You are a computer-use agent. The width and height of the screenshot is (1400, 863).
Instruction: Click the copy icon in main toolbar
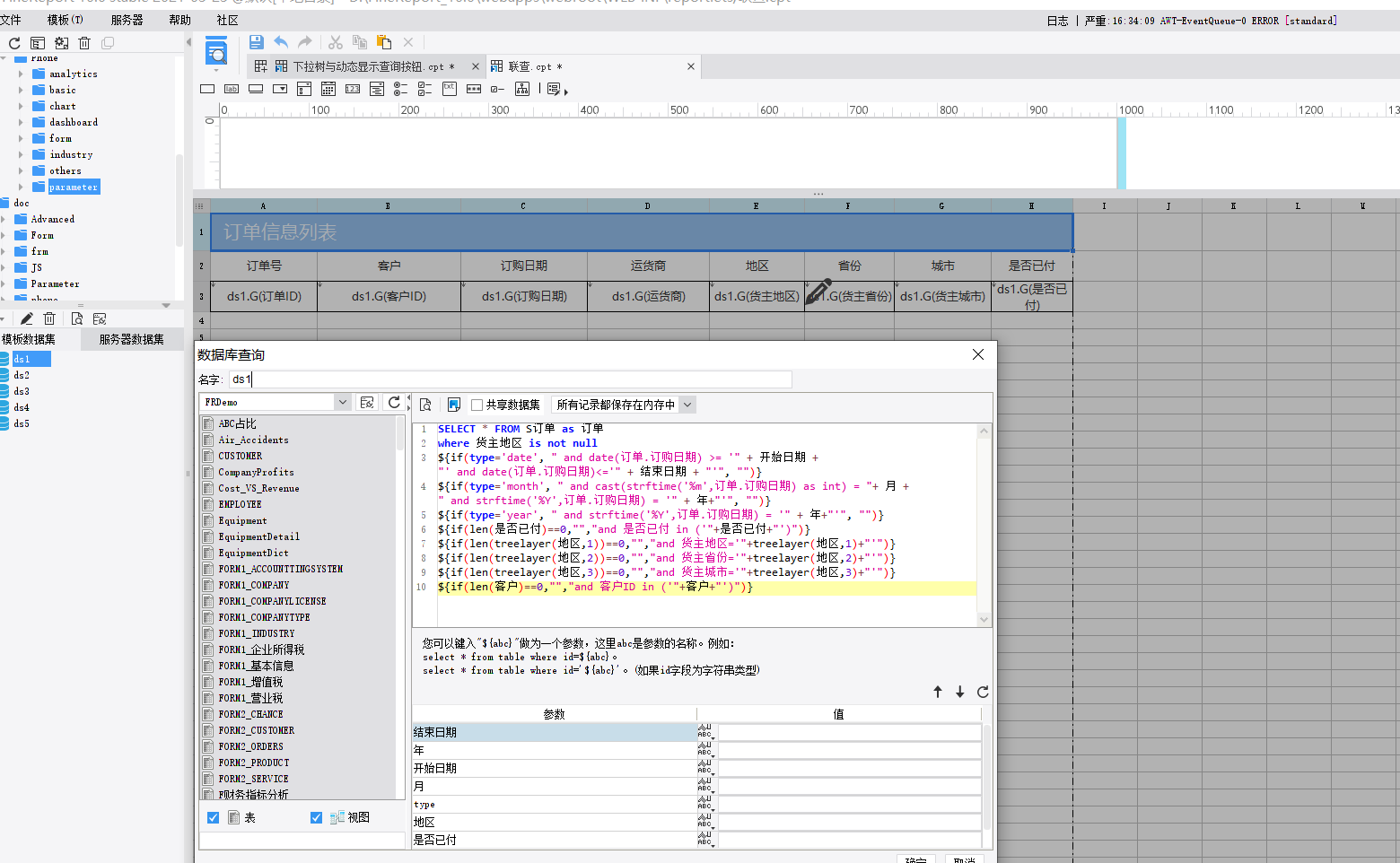tap(360, 42)
